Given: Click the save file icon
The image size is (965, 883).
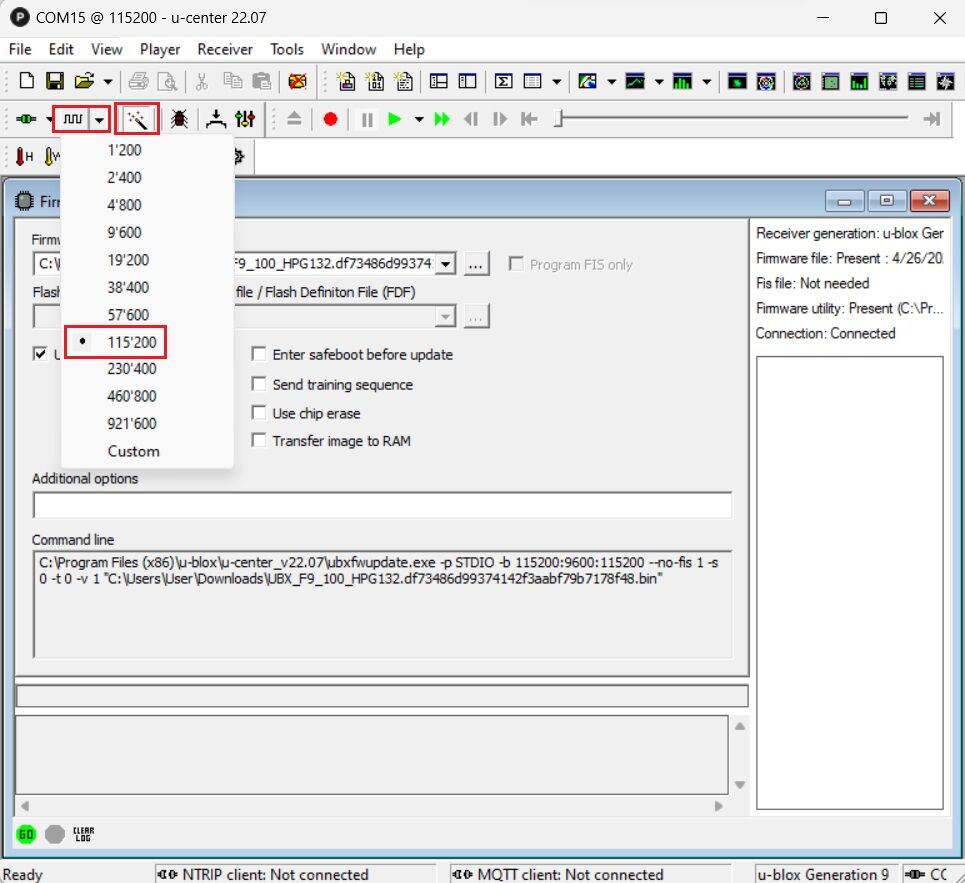Looking at the screenshot, I should pos(55,81).
